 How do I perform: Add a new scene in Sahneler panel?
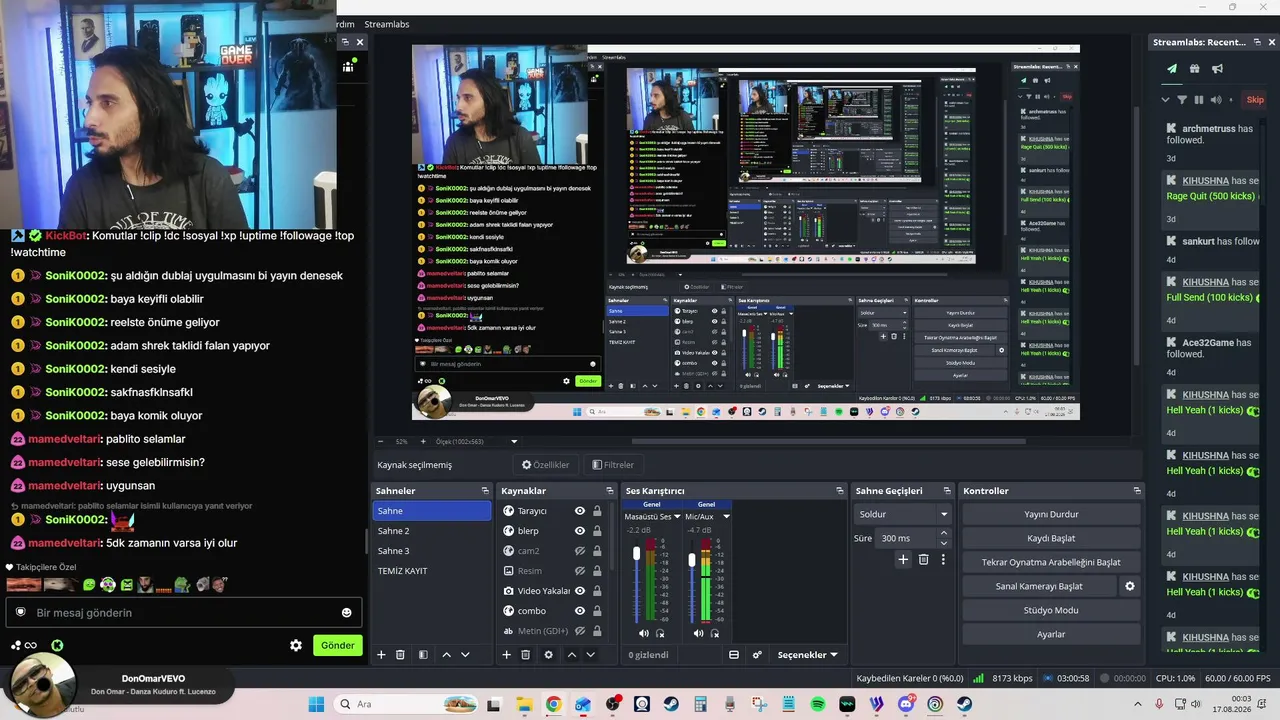point(381,655)
